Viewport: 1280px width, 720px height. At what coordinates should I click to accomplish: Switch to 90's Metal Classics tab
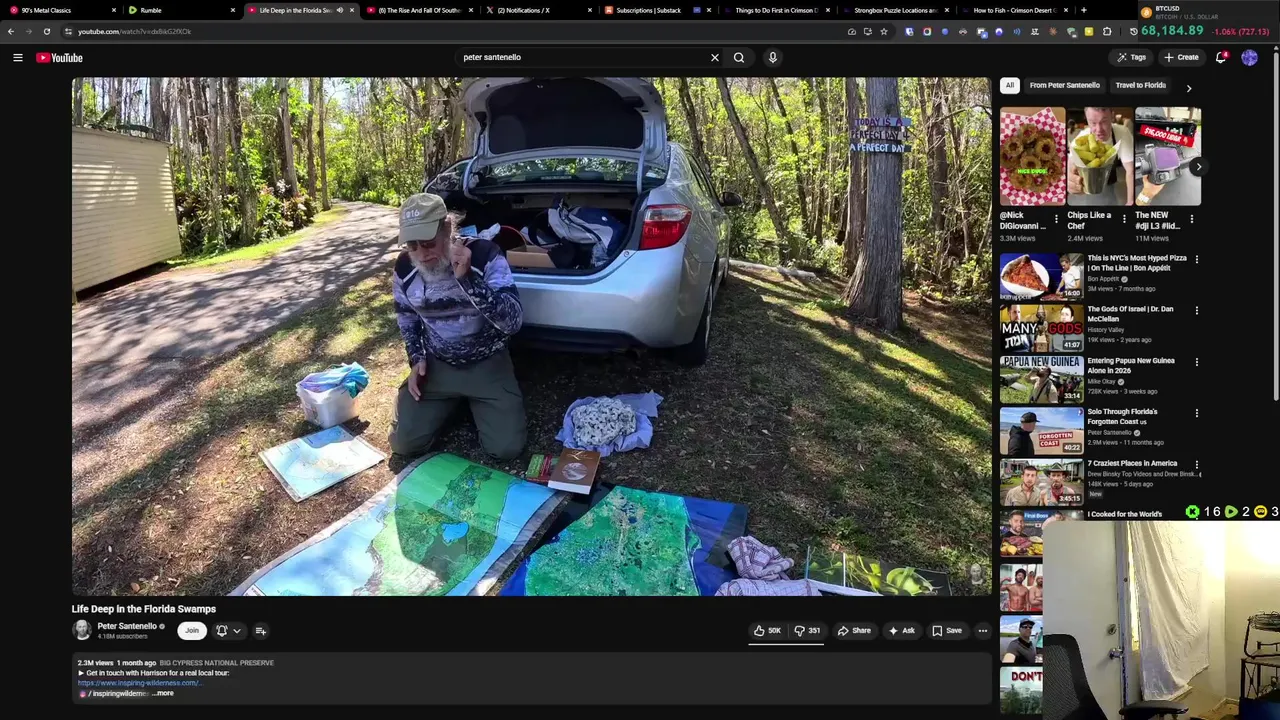point(62,10)
